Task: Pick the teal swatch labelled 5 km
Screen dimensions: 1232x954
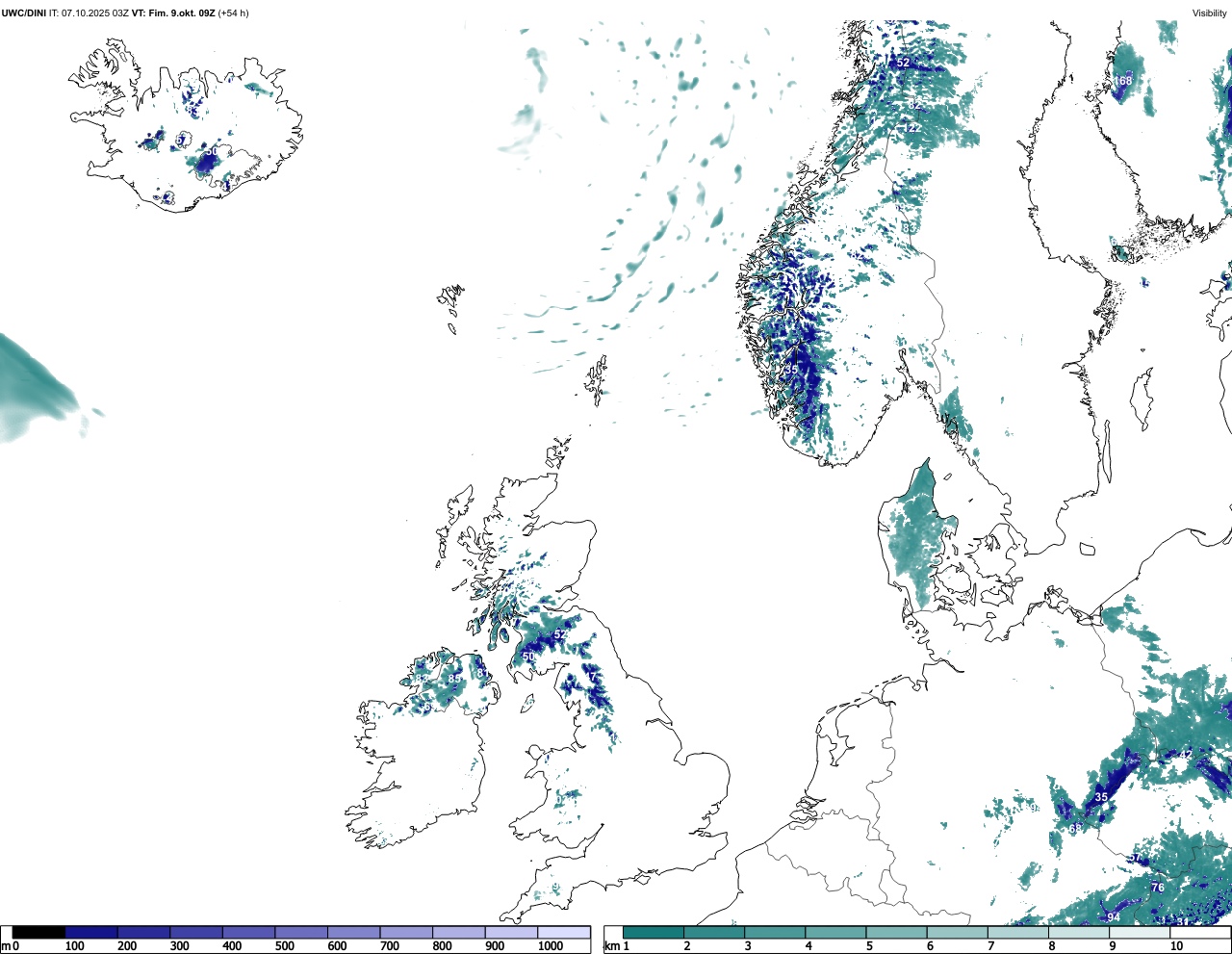Action: 896,932
